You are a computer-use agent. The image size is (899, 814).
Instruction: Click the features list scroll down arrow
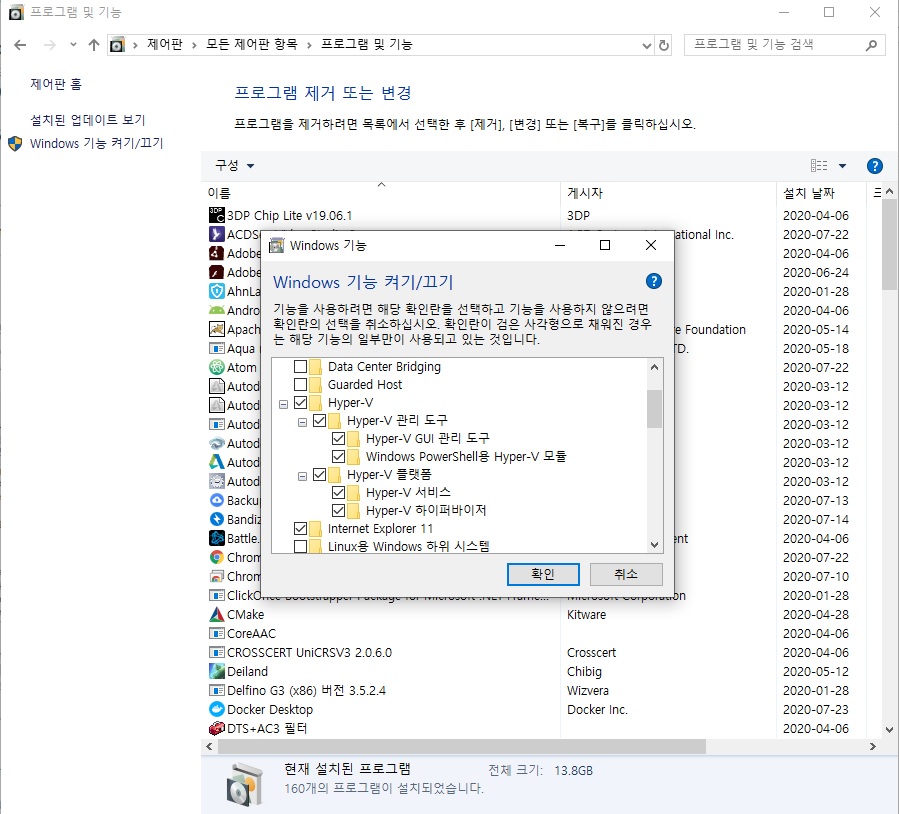pyautogui.click(x=654, y=545)
